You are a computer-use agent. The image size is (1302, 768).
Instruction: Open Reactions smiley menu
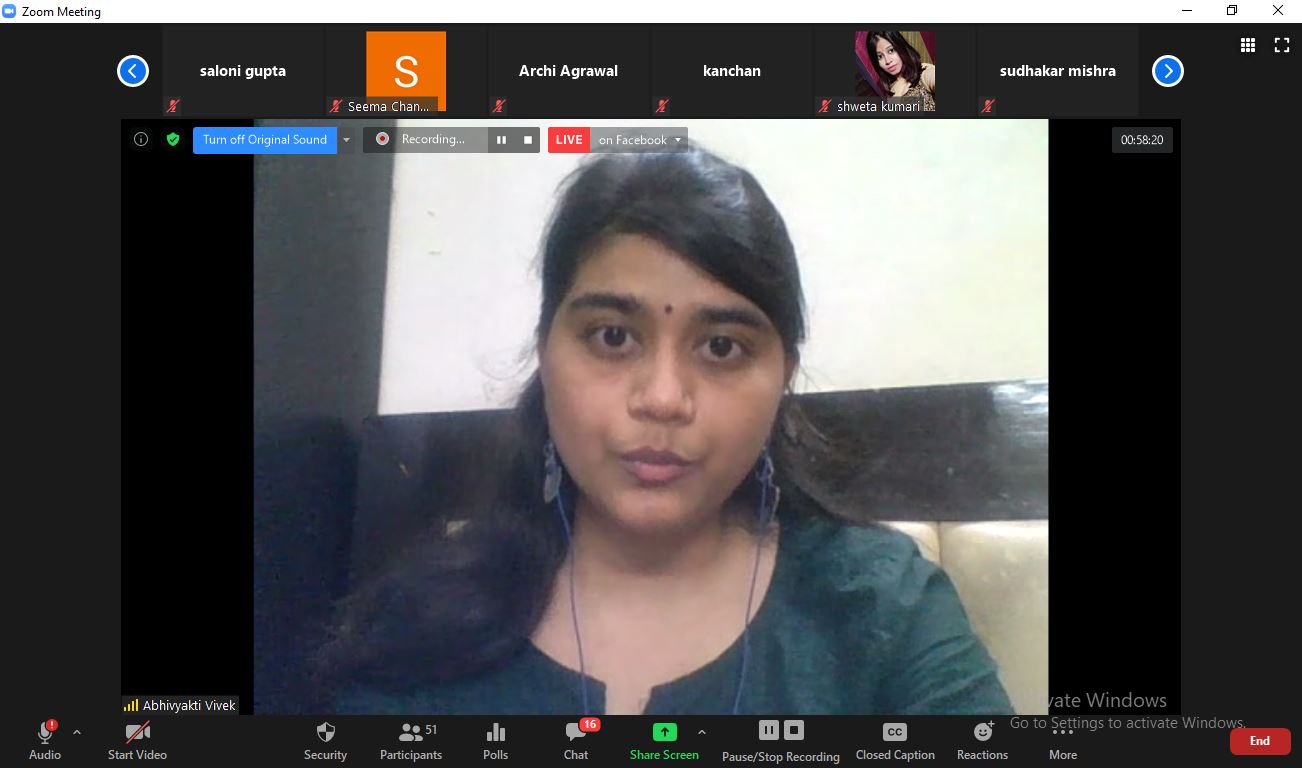pyautogui.click(x=982, y=741)
